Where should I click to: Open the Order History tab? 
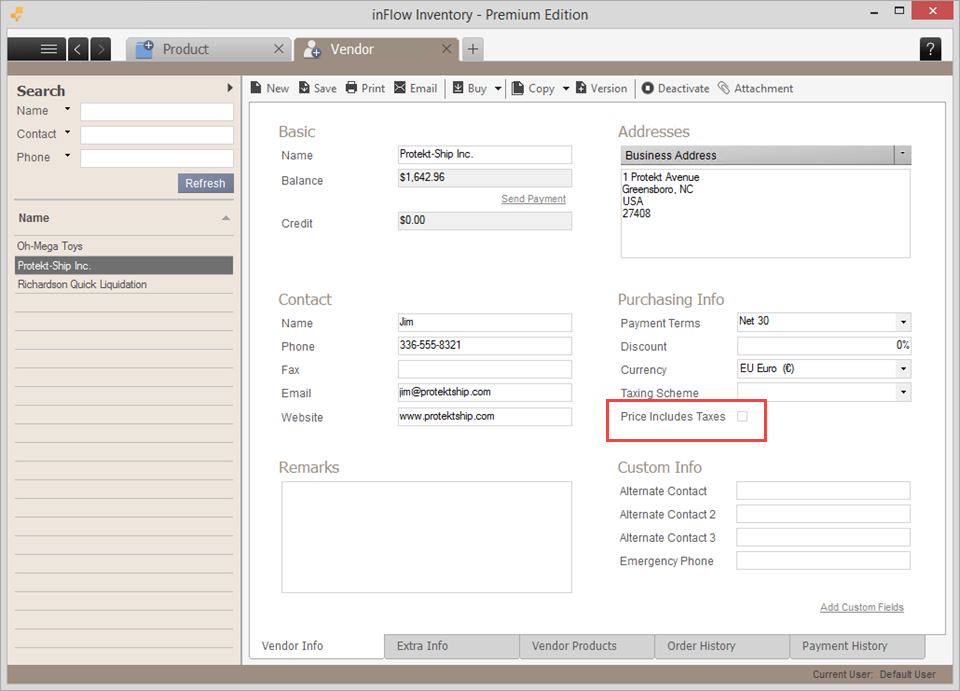[x=722, y=646]
